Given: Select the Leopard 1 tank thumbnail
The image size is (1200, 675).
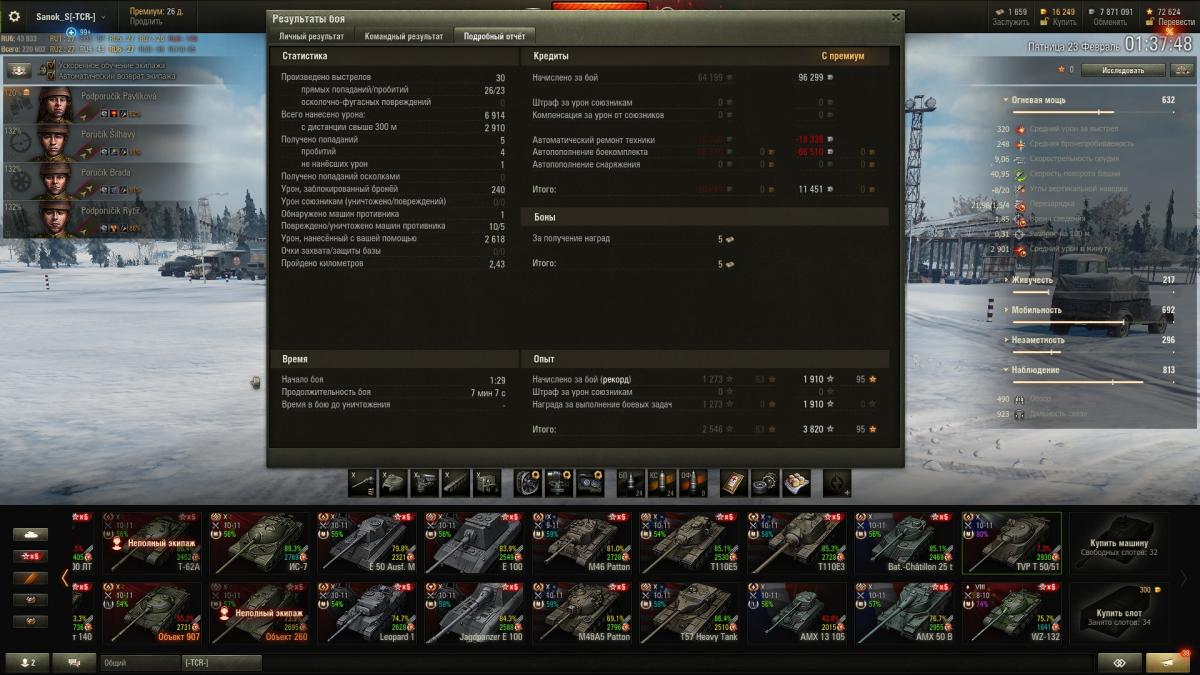Looking at the screenshot, I should click(x=366, y=612).
